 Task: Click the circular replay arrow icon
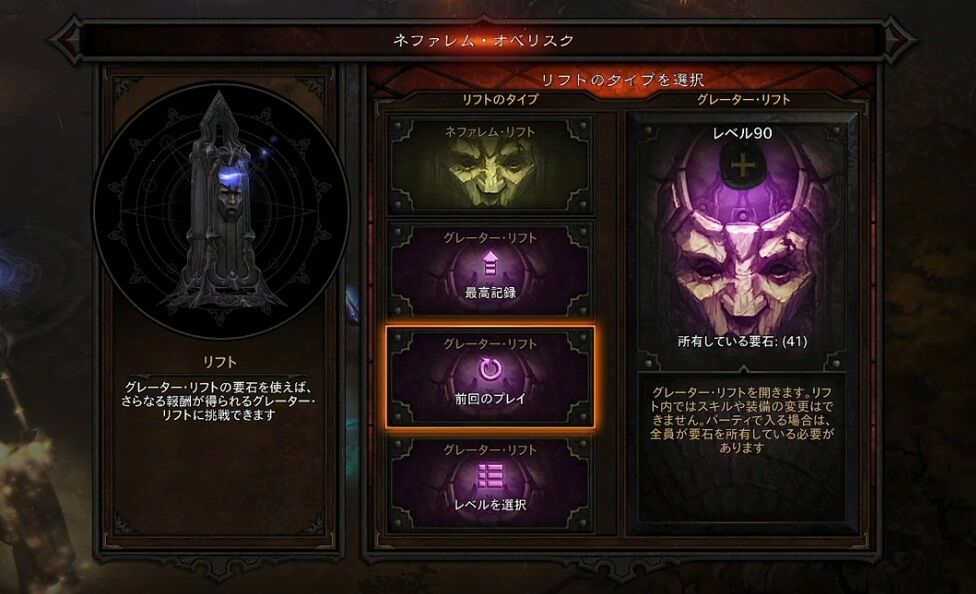490,370
